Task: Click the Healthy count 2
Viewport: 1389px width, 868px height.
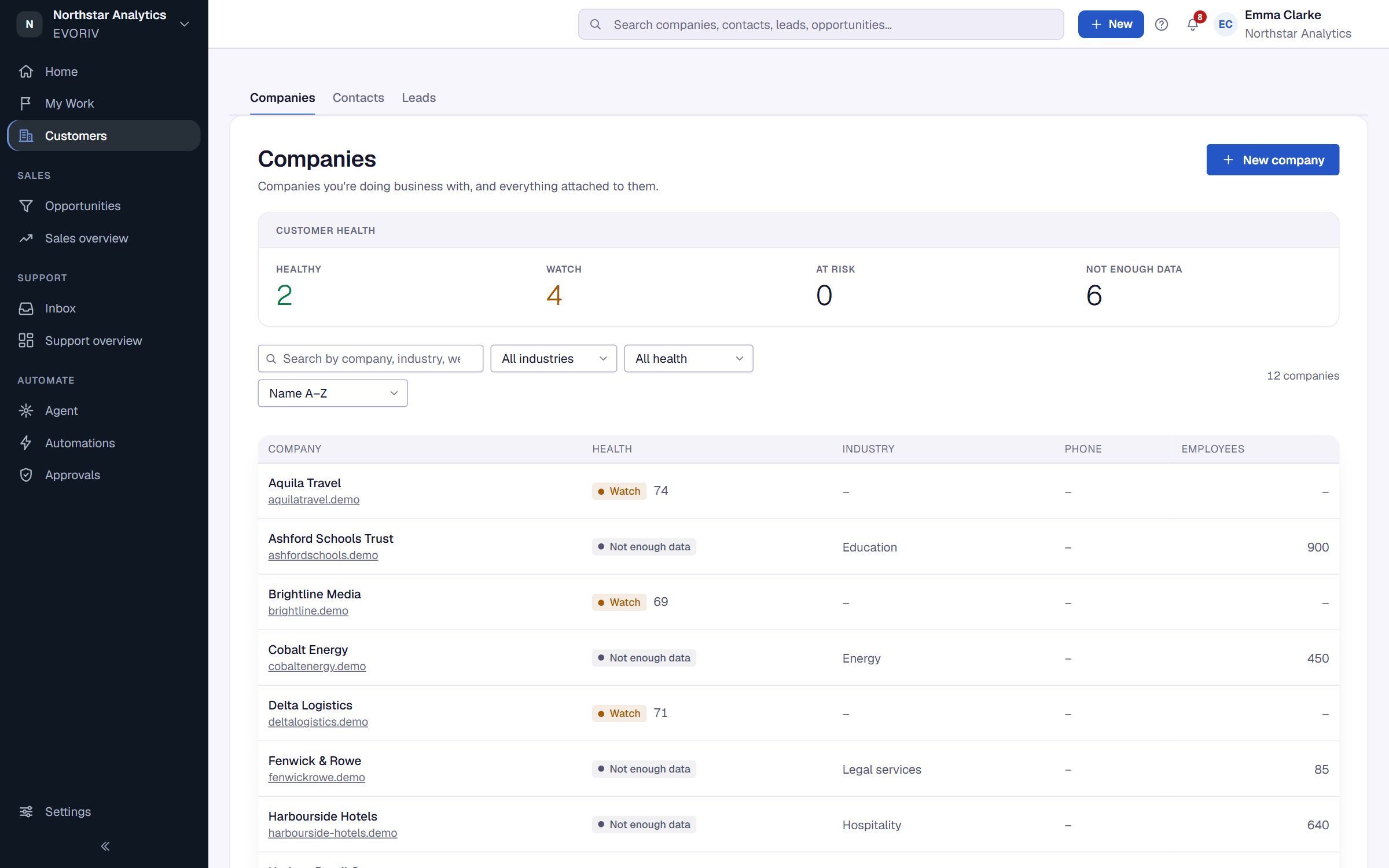Action: (x=284, y=295)
